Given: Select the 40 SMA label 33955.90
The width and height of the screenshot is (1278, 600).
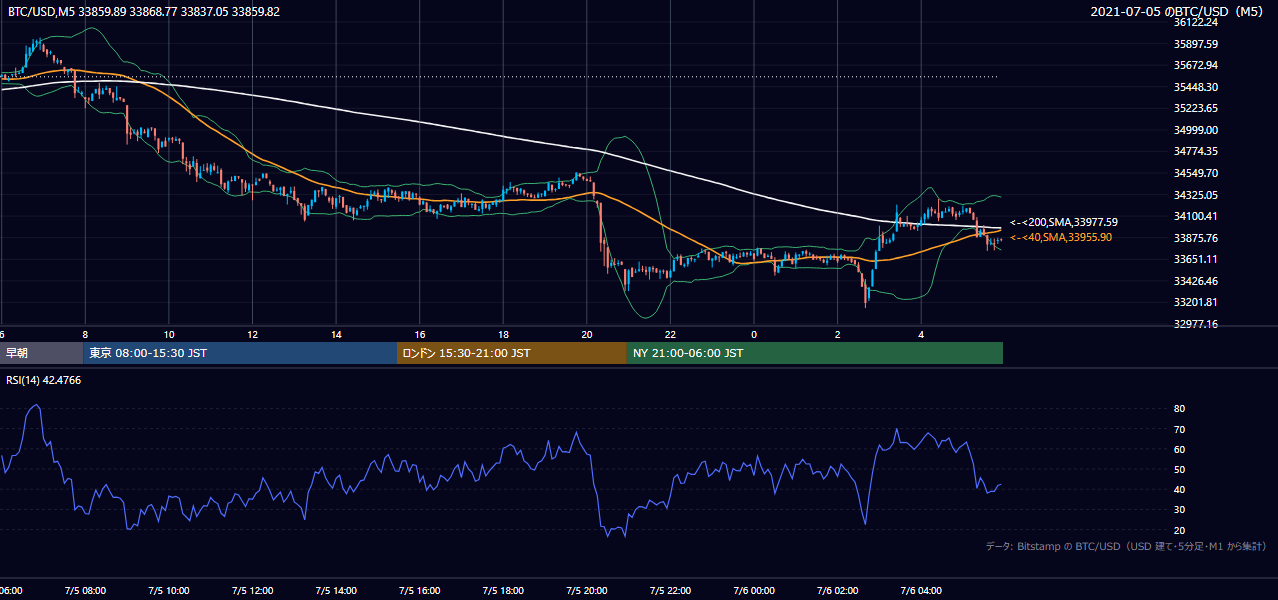Looking at the screenshot, I should coord(1061,237).
